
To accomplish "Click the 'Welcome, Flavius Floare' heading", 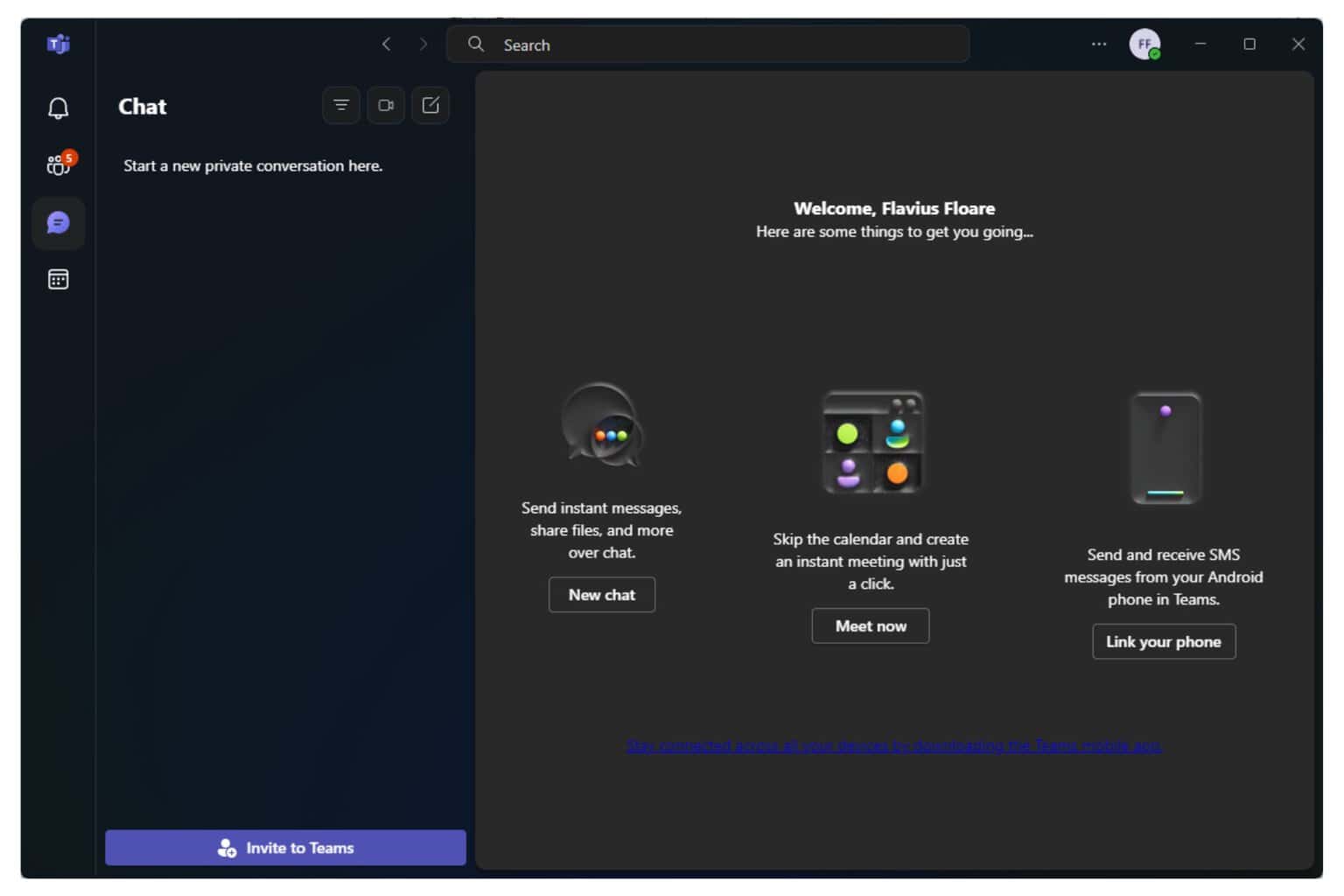I will tap(894, 208).
